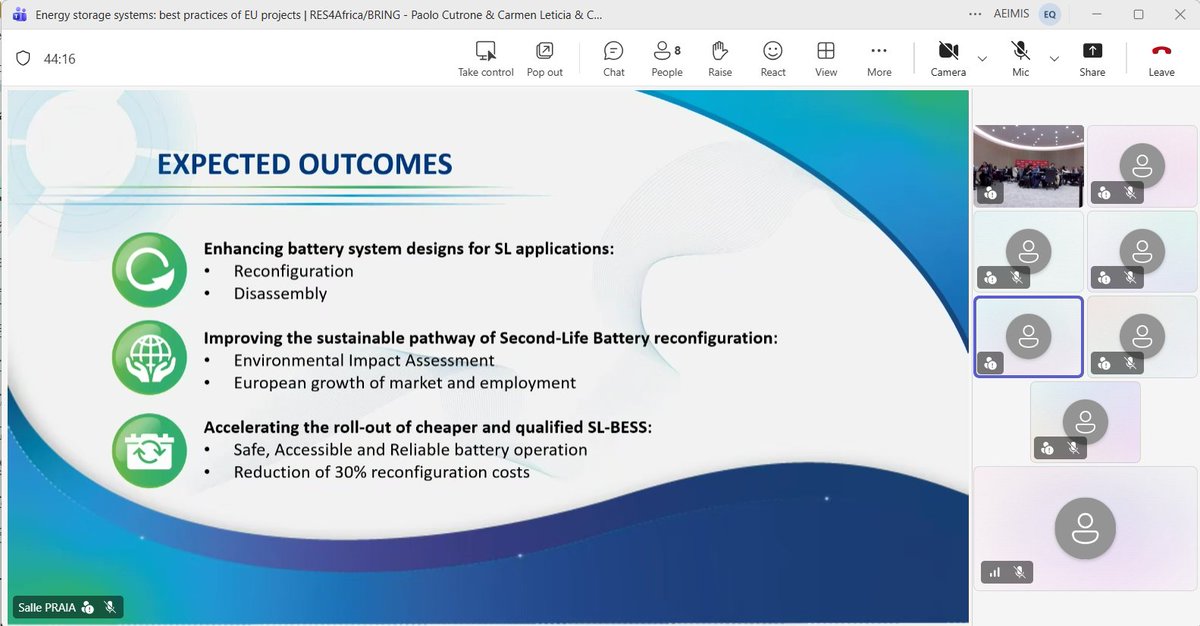
Task: Click external-user icon on video thumbnail
Action: (x=991, y=194)
